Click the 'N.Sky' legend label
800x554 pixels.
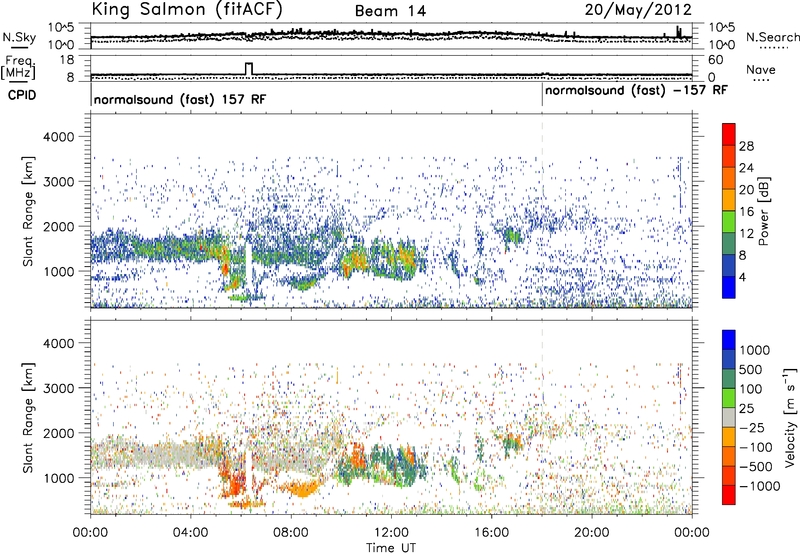click(19, 37)
